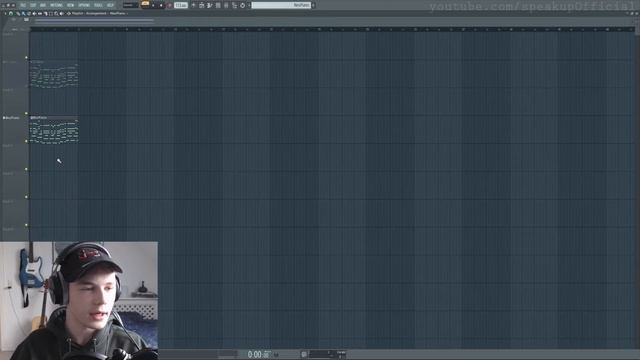This screenshot has height=360, width=640.
Task: Select the Select tool
Action: [51, 13]
